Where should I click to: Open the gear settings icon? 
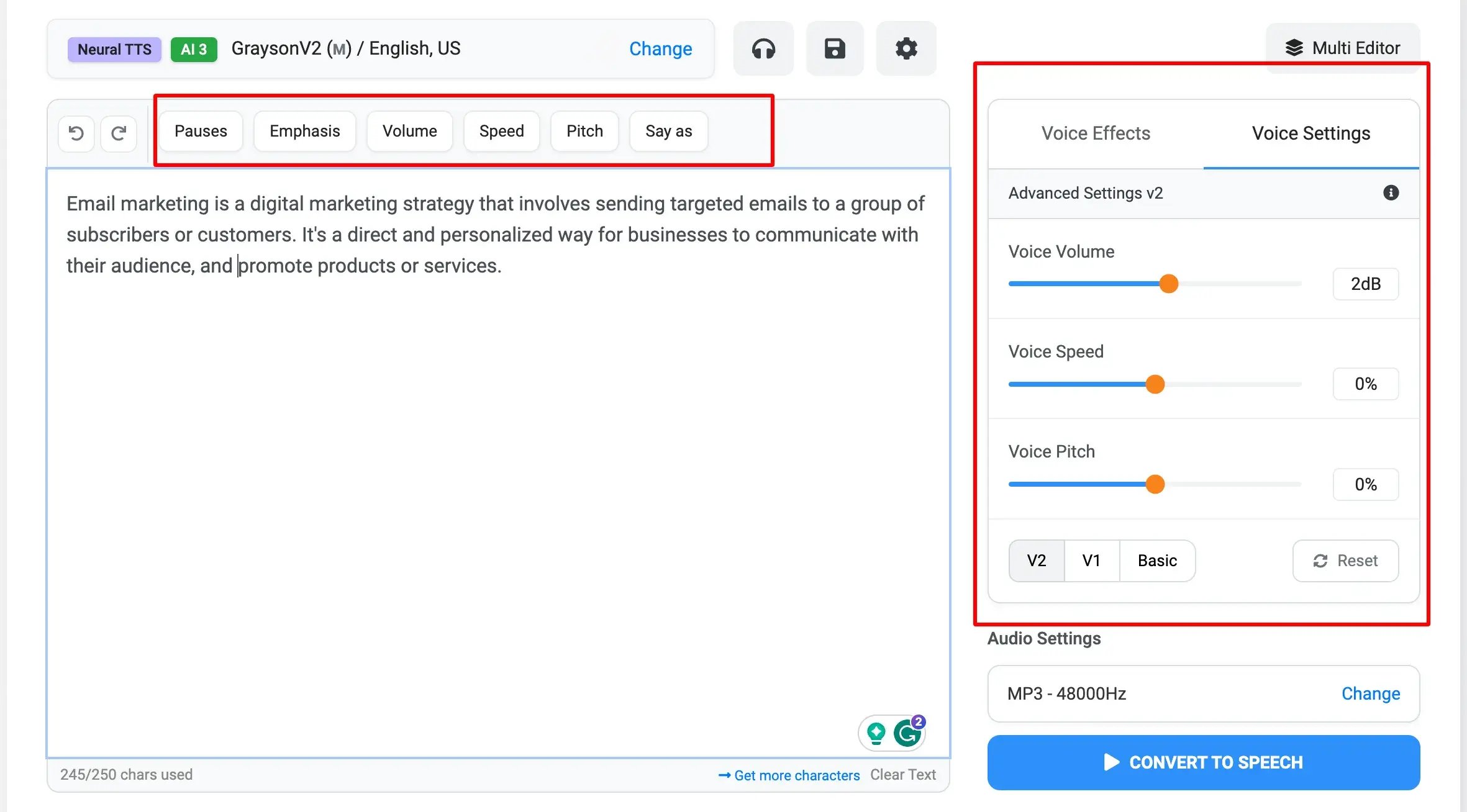tap(906, 48)
